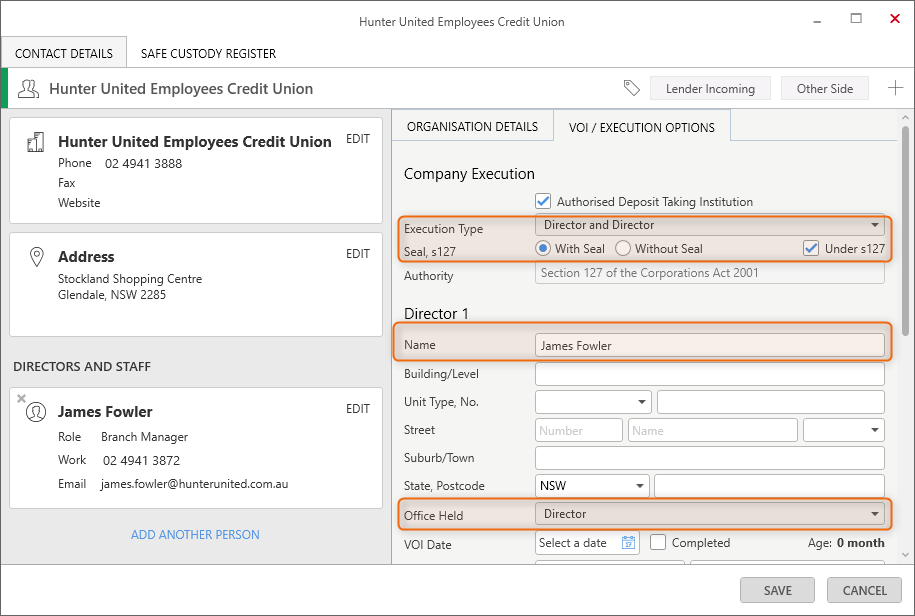This screenshot has width=915, height=616.
Task: Open the street type dropdown
Action: tap(843, 430)
